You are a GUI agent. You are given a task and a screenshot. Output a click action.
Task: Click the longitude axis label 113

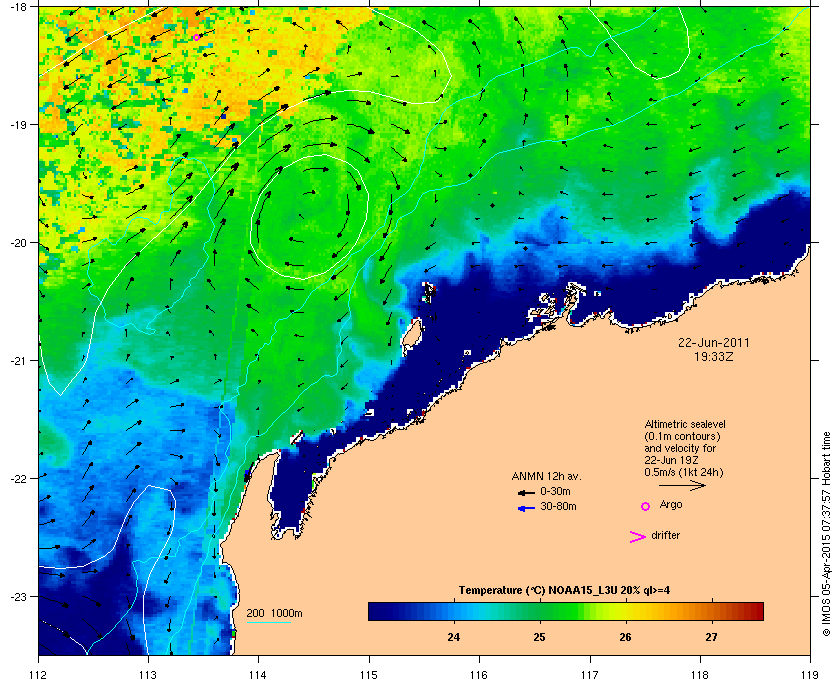point(148,675)
